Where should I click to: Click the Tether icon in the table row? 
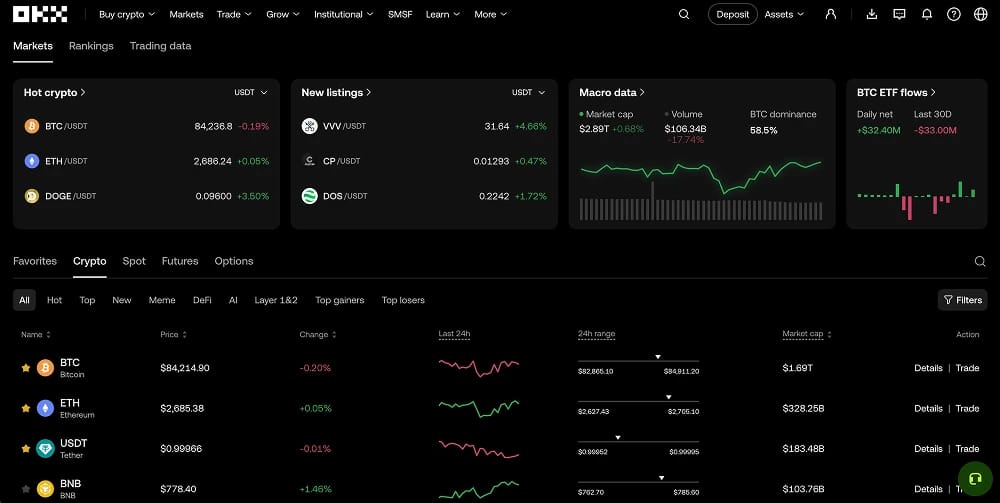[x=45, y=449]
